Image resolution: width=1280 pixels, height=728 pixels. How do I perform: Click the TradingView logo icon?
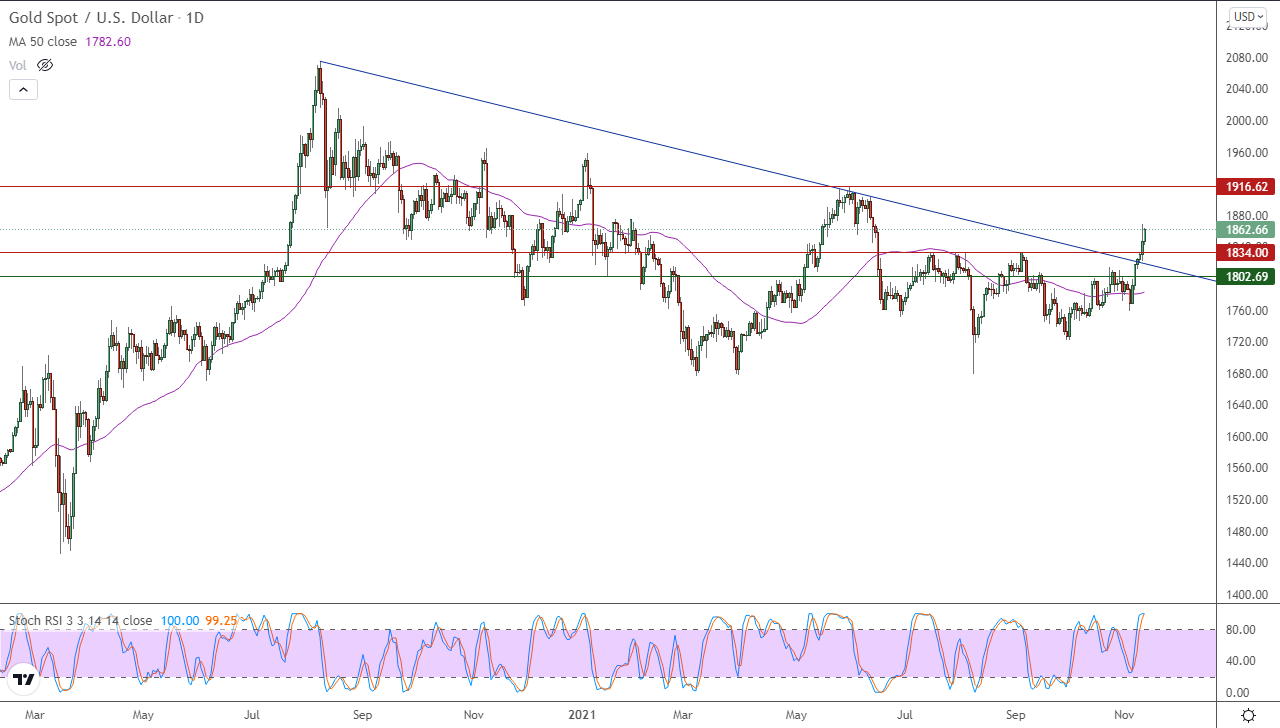point(25,681)
